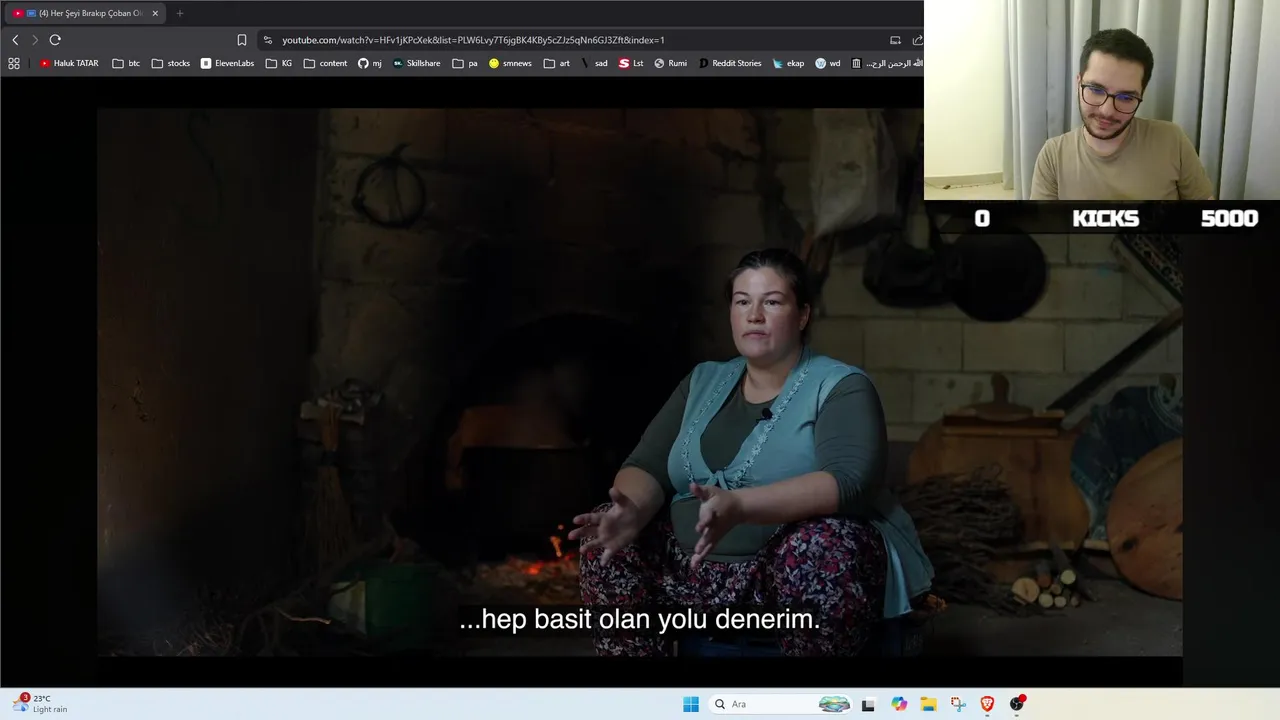This screenshot has width=1280, height=720.
Task: Open the Skillshare bookmark
Action: click(416, 63)
